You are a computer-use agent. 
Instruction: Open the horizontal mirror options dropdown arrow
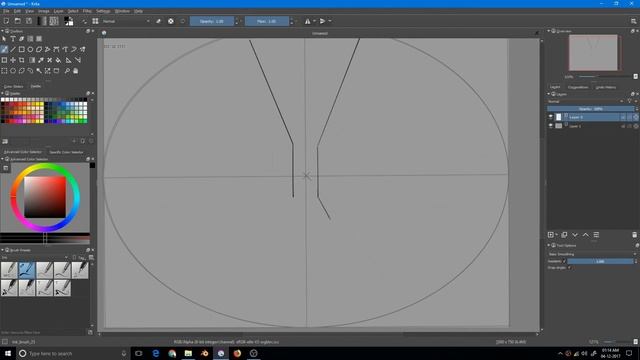(314, 21)
